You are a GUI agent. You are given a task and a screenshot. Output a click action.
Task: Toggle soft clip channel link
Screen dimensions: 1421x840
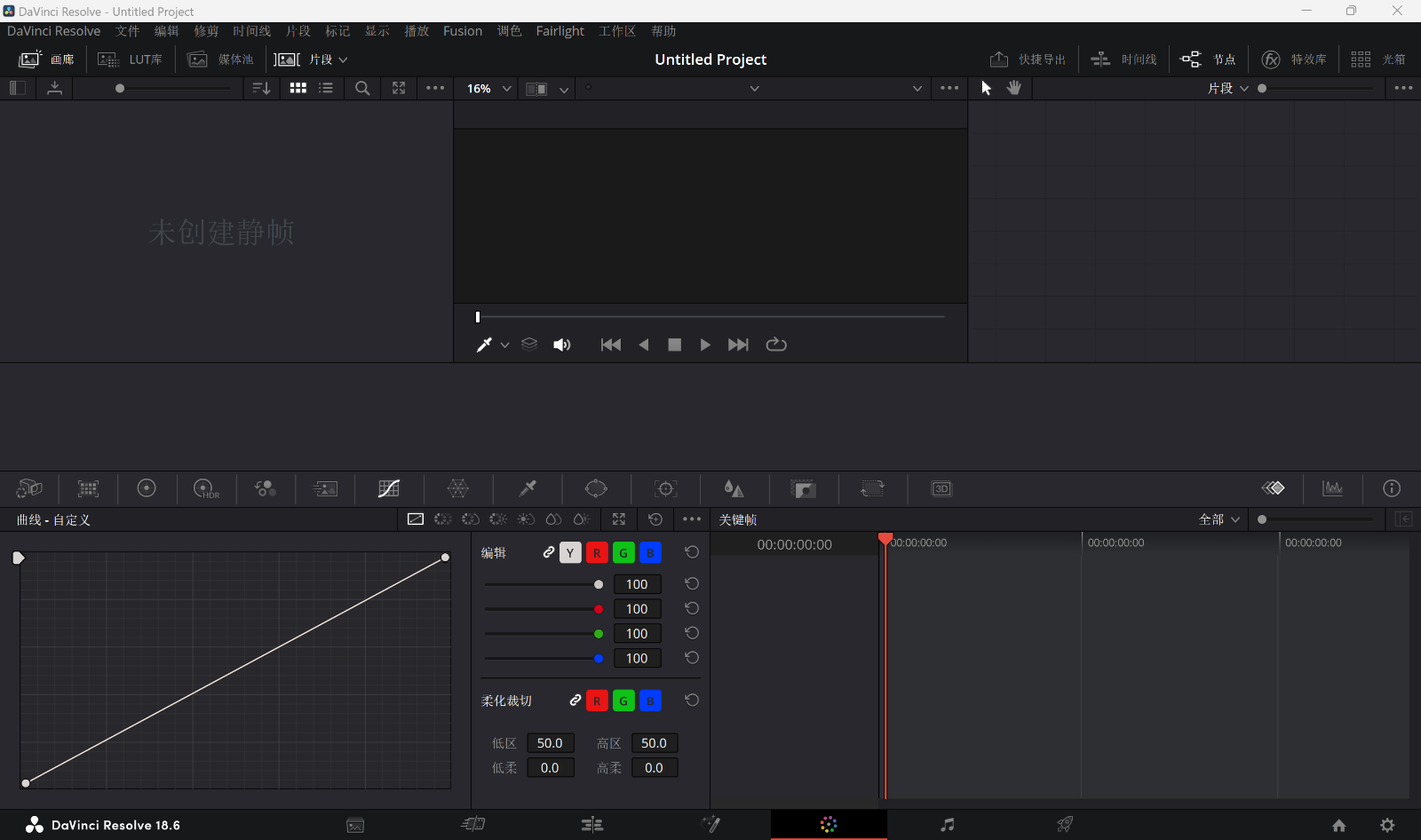pyautogui.click(x=576, y=701)
